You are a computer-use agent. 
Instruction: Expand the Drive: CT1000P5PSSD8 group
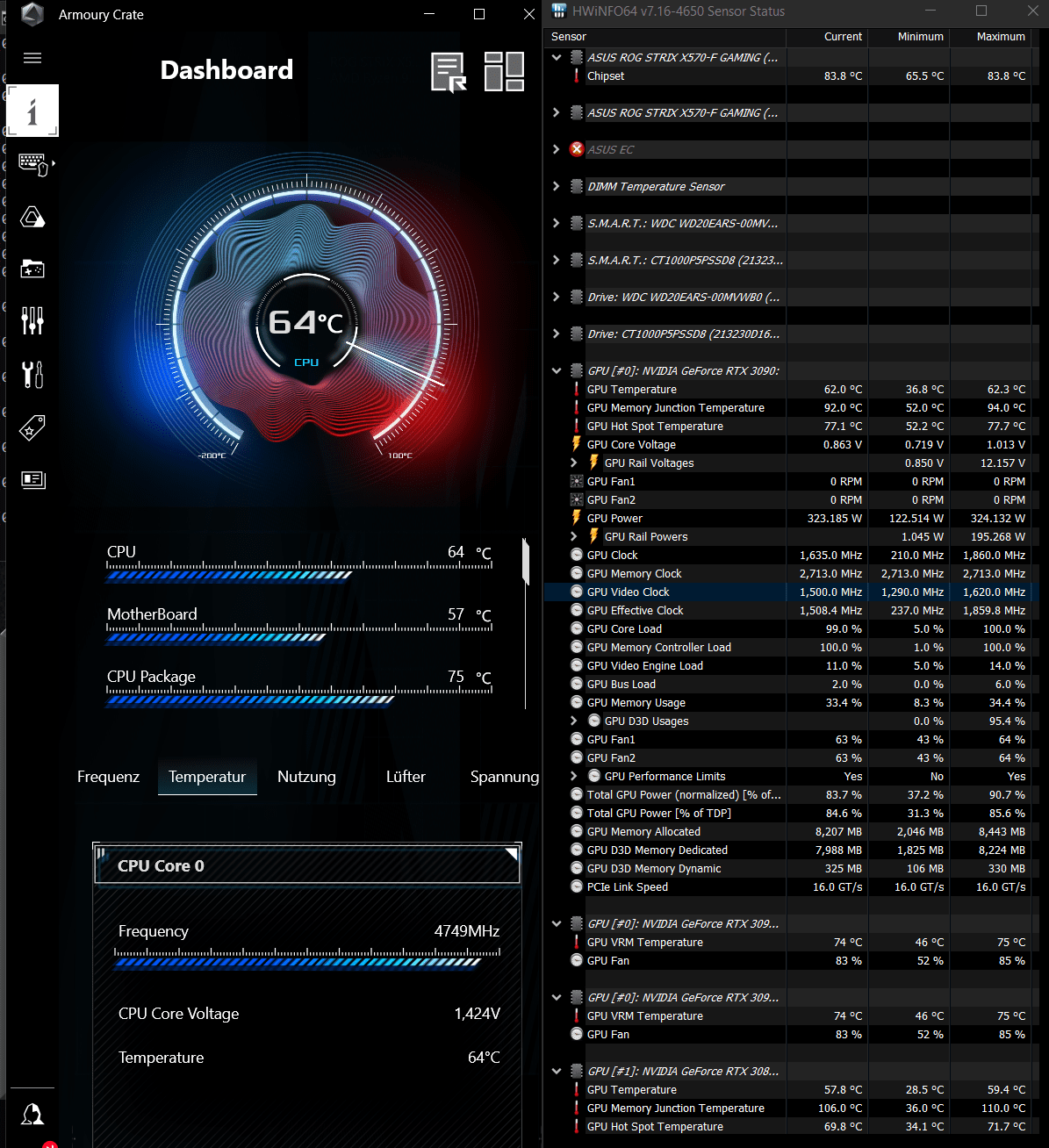coord(557,334)
